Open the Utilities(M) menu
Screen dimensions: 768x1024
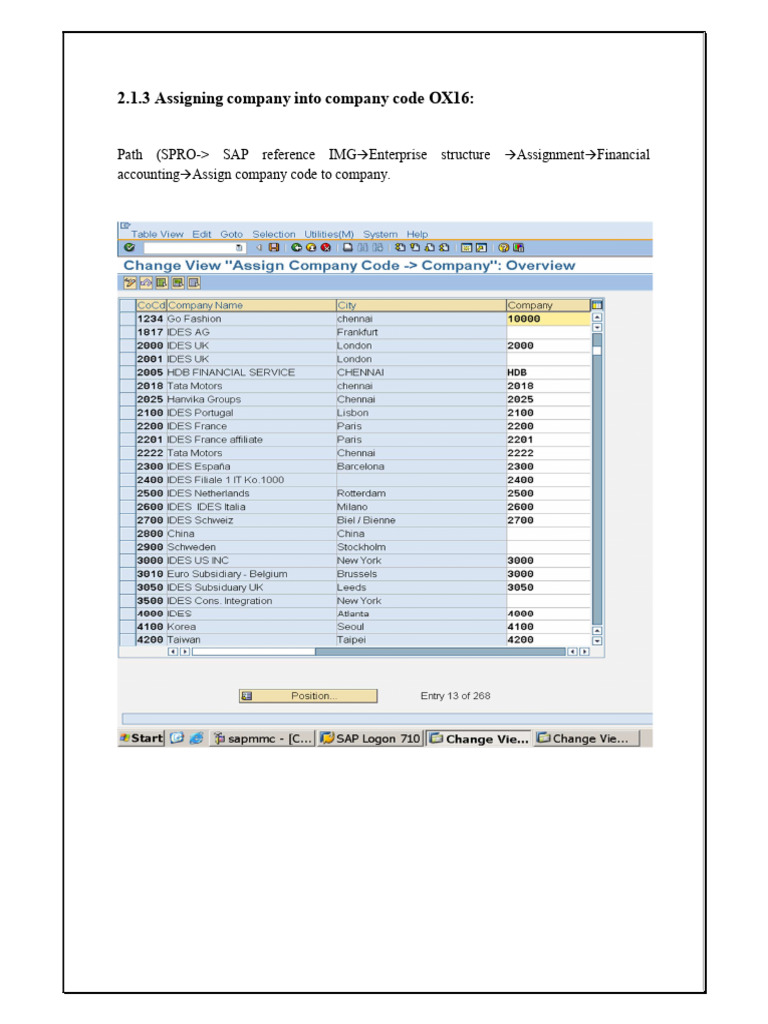(329, 234)
